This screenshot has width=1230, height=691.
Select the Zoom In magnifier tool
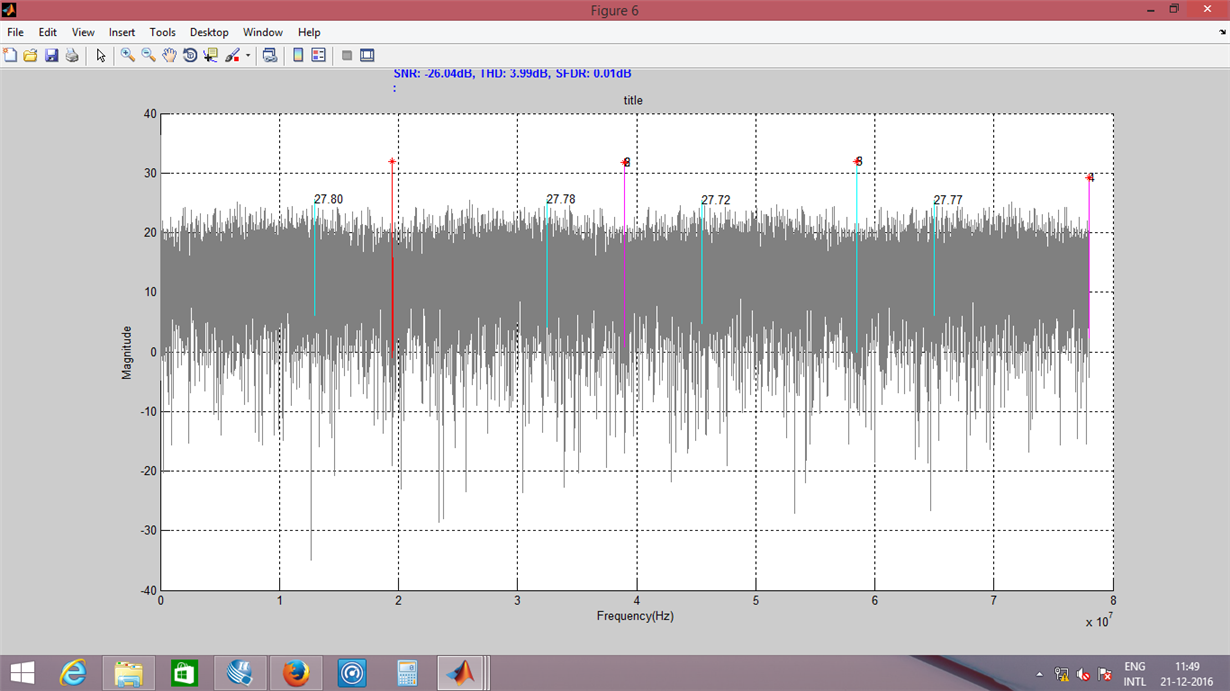pyautogui.click(x=127, y=56)
